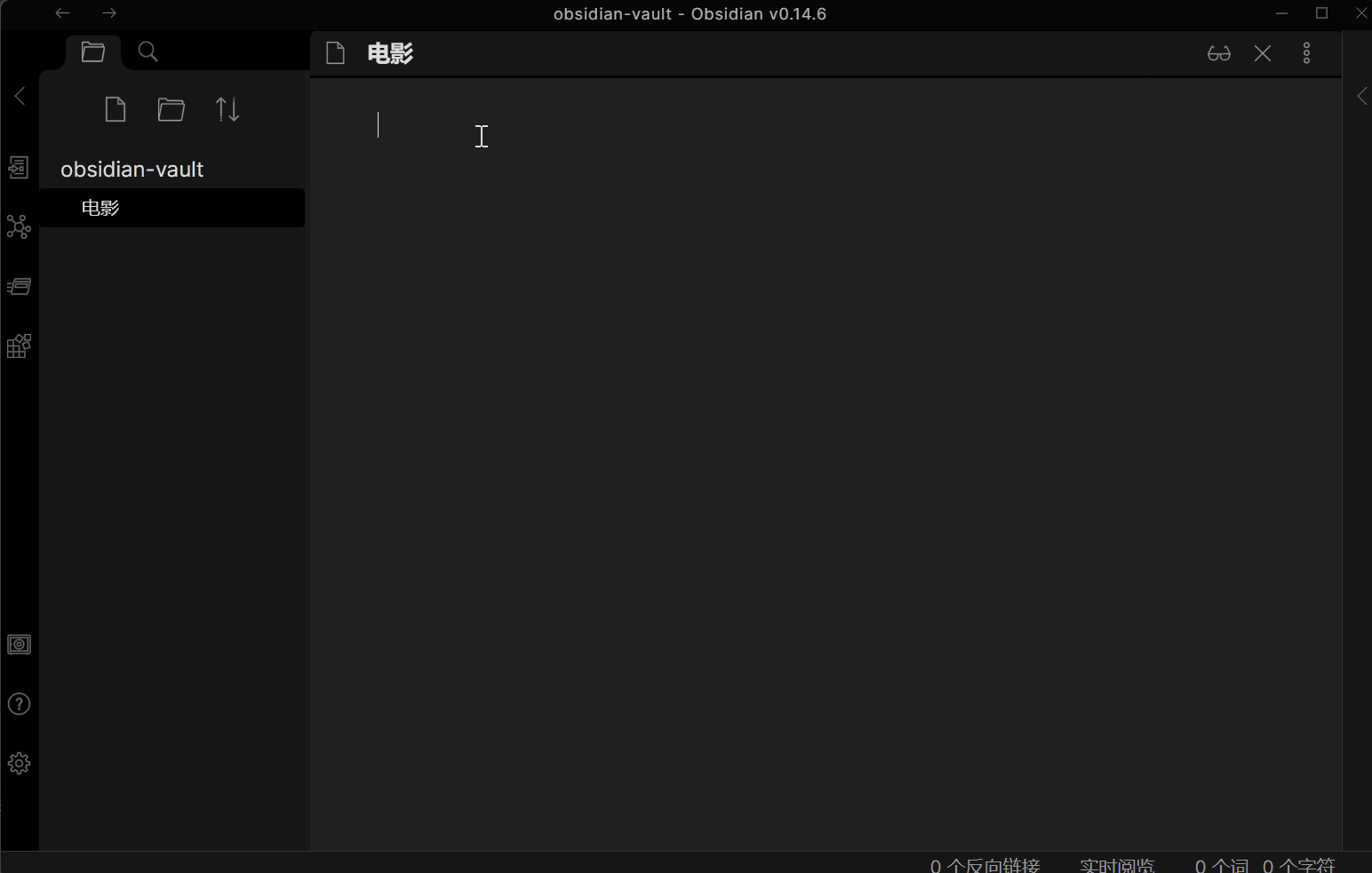
Task: Open another vault using the vault icon
Action: 20,645
